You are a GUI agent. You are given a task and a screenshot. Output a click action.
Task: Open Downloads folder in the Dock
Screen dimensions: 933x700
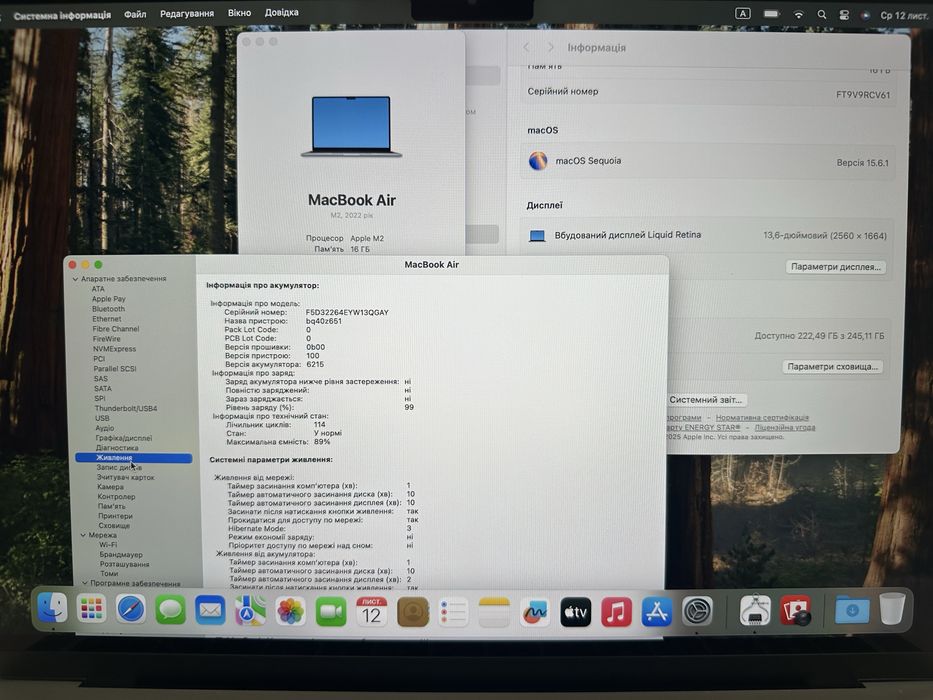coord(852,610)
